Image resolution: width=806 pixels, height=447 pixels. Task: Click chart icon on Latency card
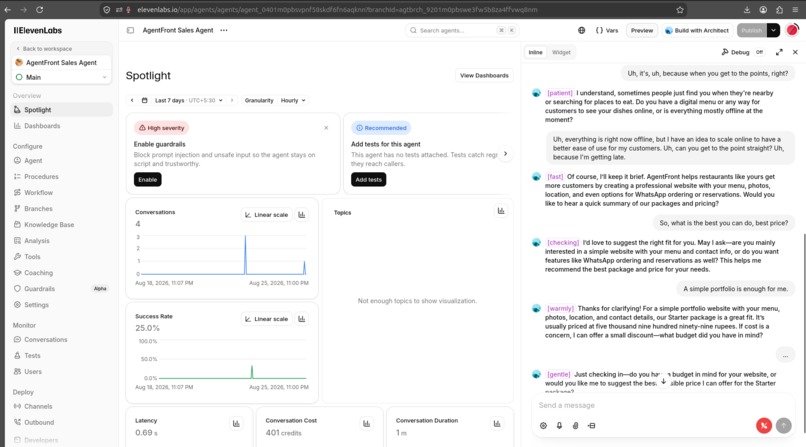point(236,423)
